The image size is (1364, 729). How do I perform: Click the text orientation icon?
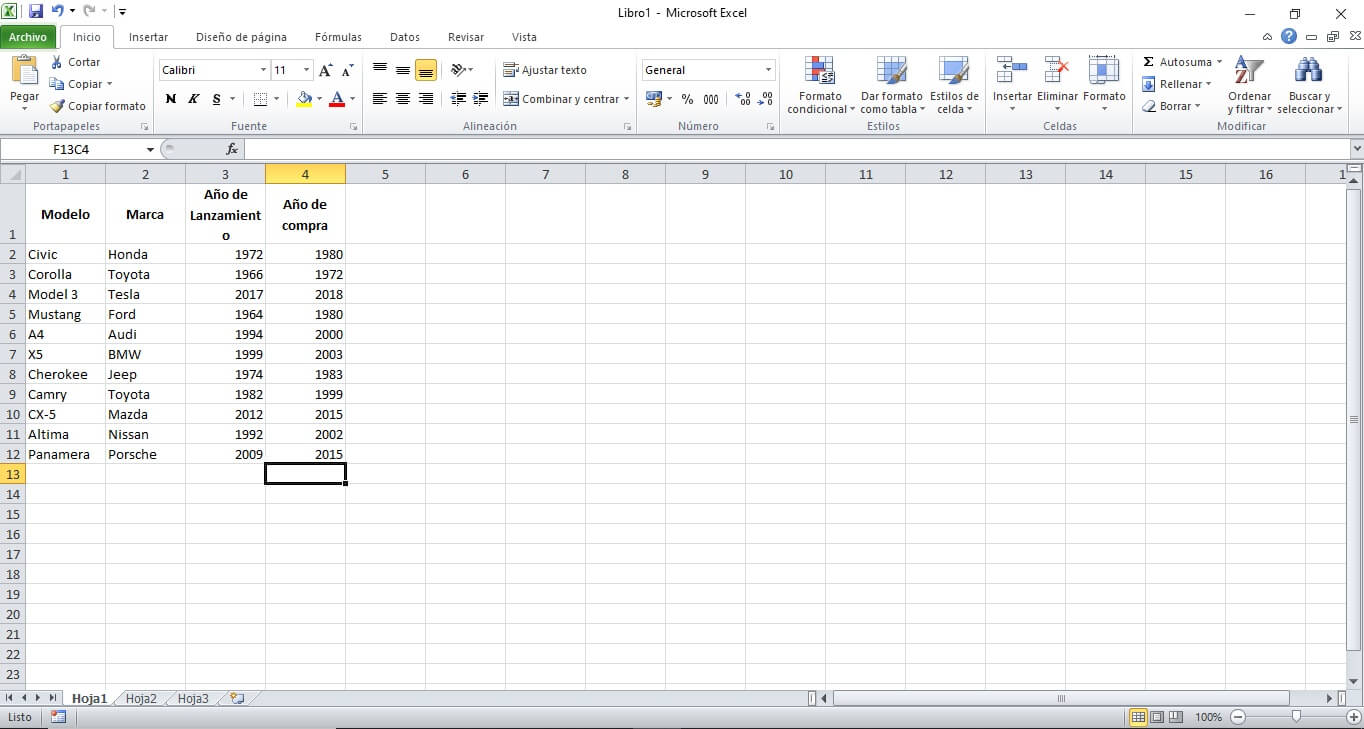(458, 70)
